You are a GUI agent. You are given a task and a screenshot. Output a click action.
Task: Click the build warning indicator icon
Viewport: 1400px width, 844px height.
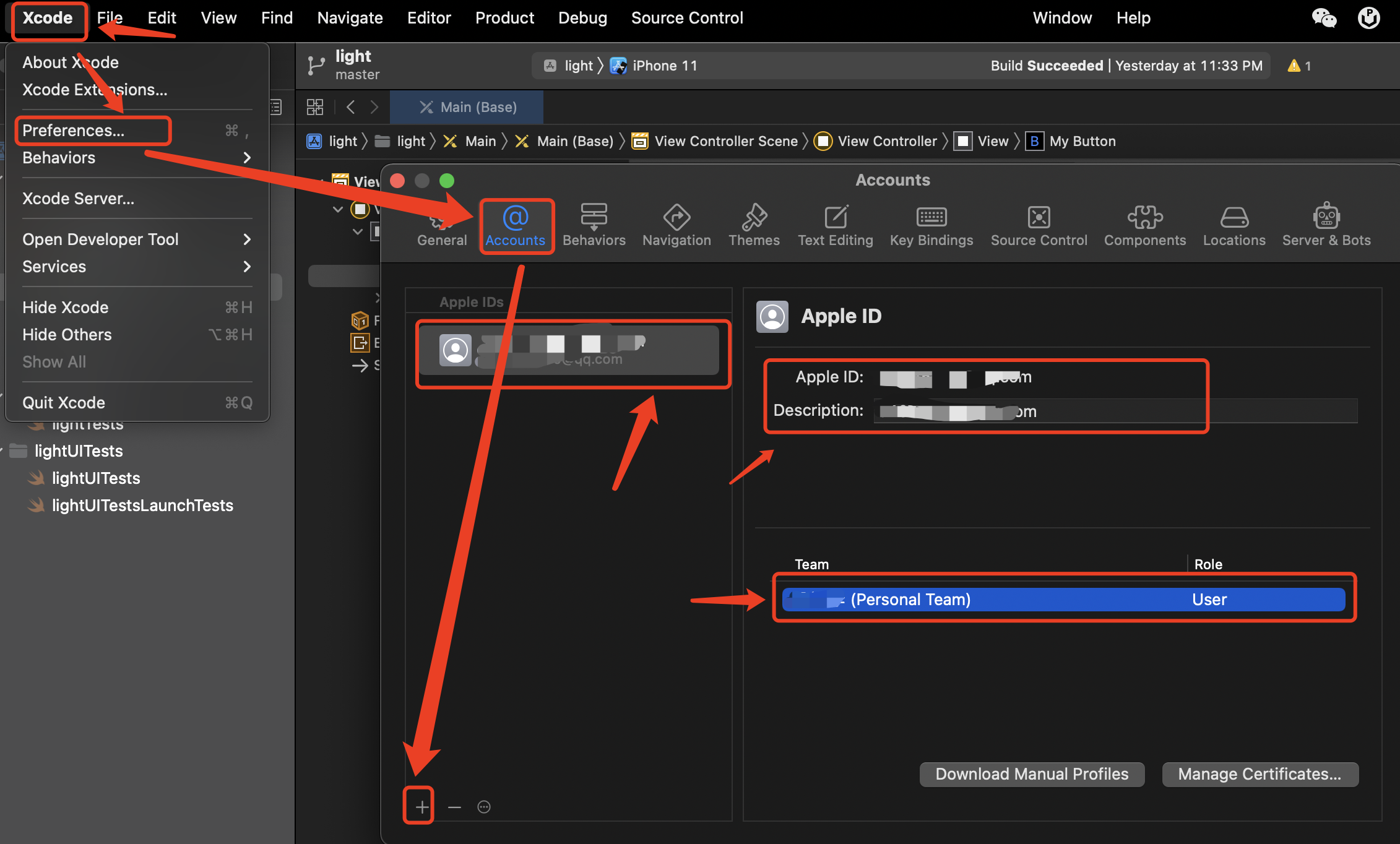tap(1293, 66)
